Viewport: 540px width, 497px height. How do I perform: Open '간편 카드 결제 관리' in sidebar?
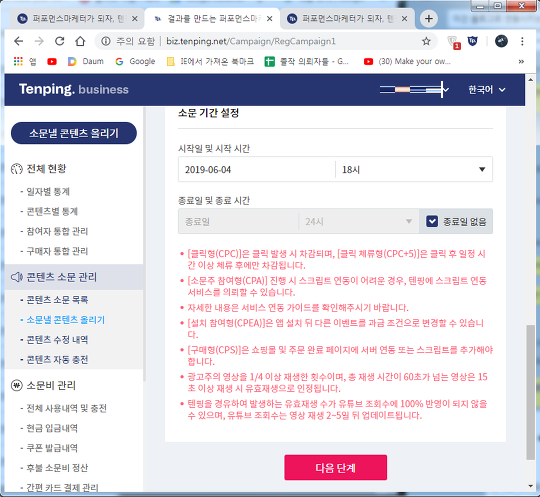pos(62,488)
